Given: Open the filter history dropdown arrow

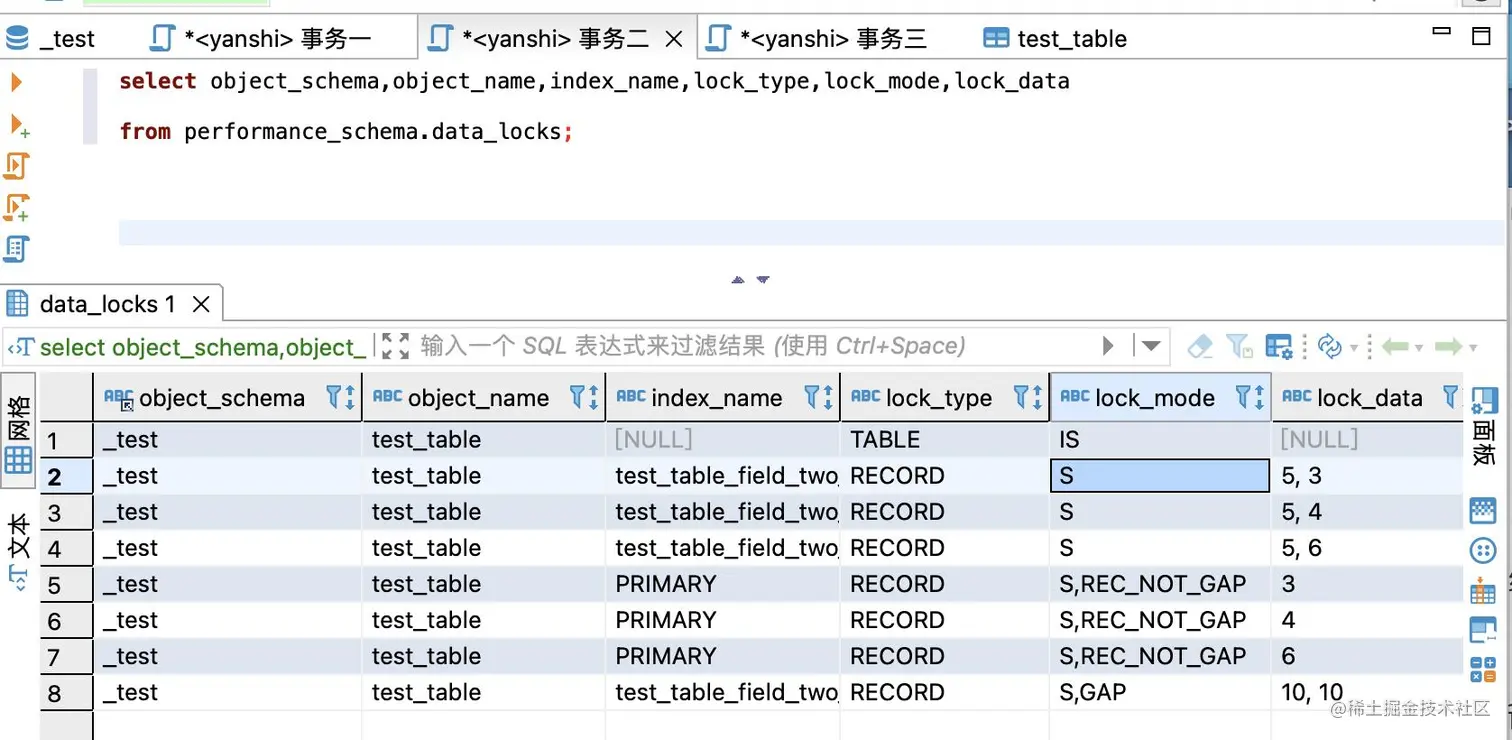Looking at the screenshot, I should click(1151, 346).
